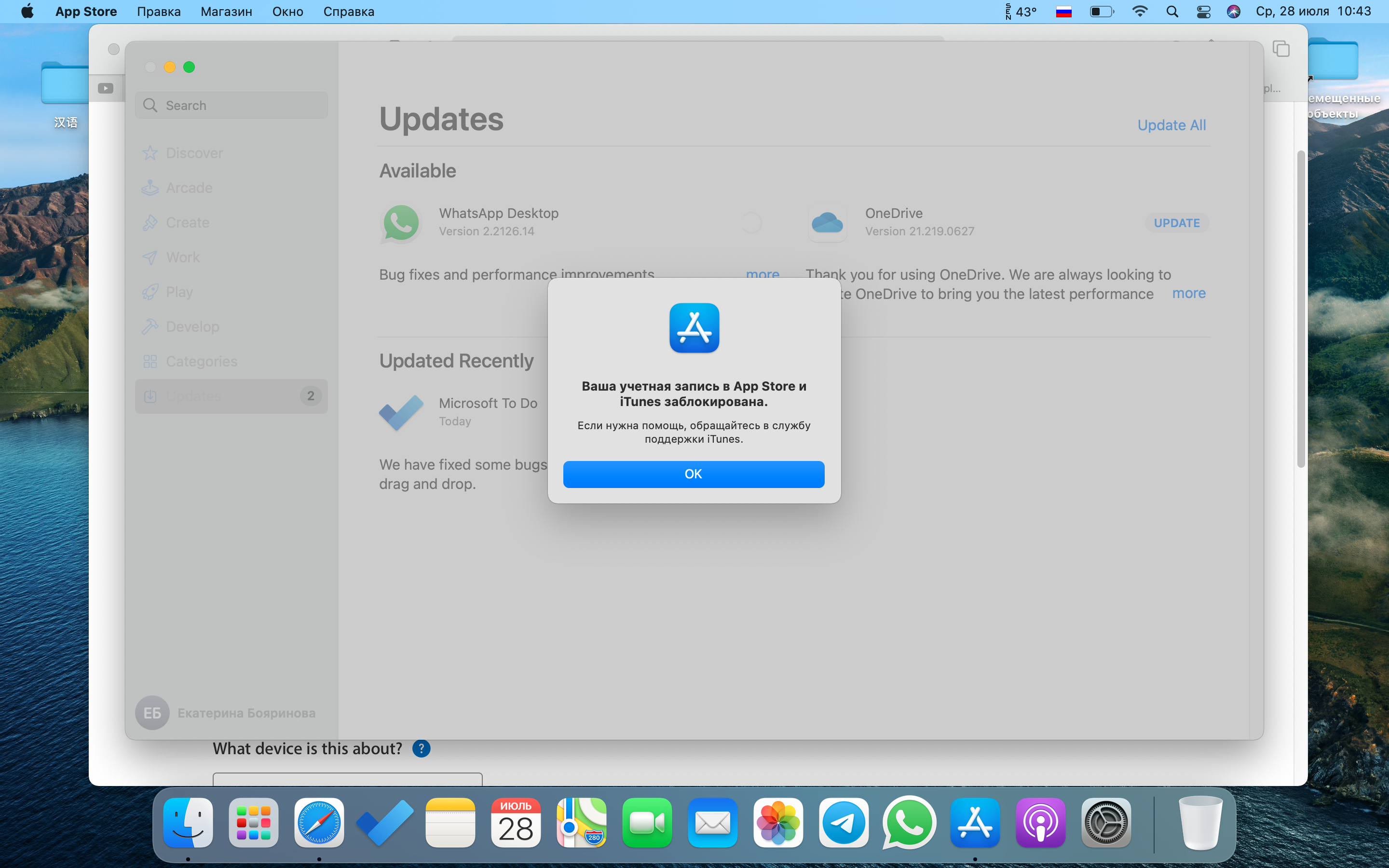Click the Microsoft To Do title text

pos(488,404)
